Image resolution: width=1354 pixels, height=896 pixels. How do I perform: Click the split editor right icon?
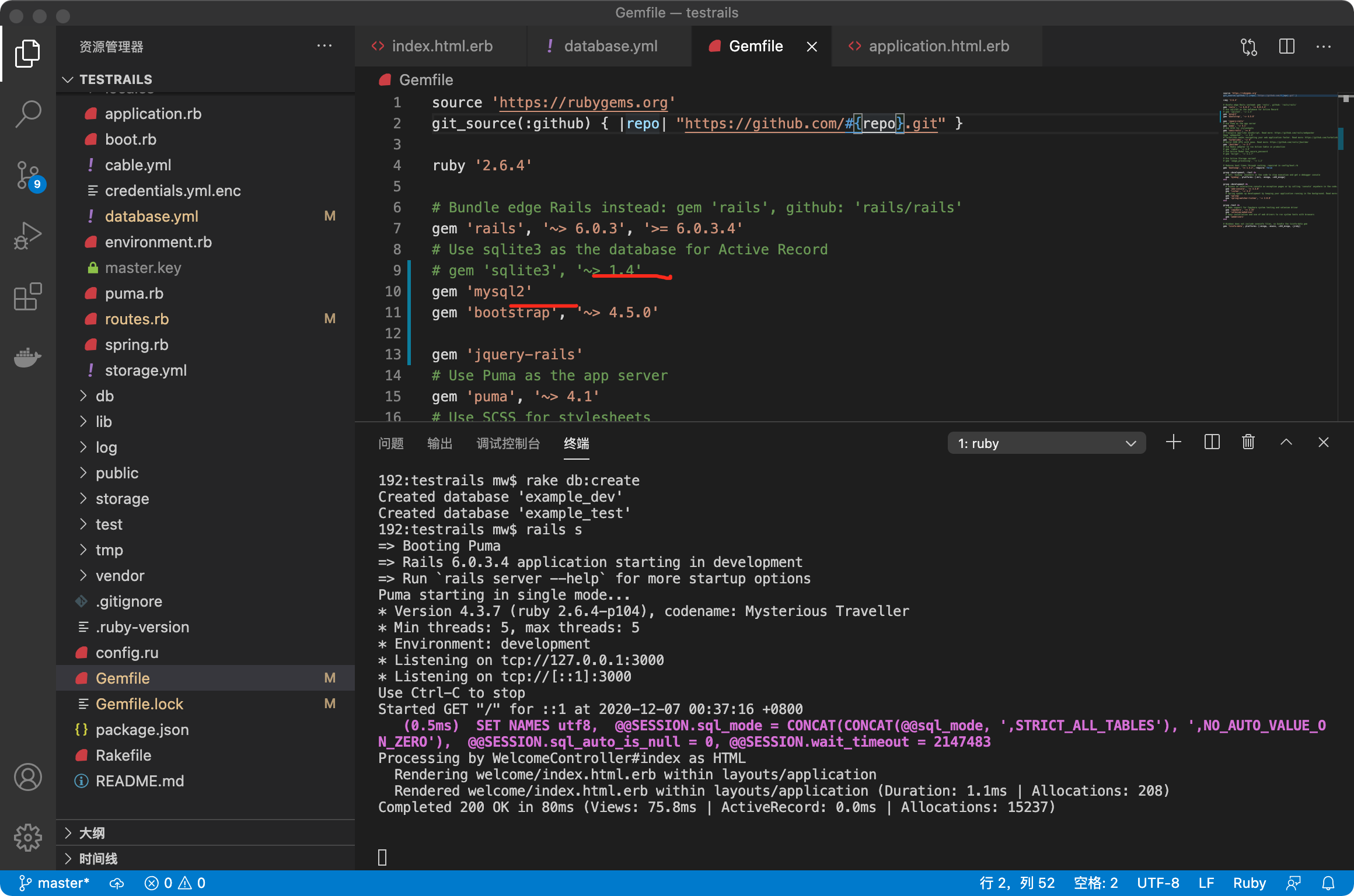point(1286,47)
